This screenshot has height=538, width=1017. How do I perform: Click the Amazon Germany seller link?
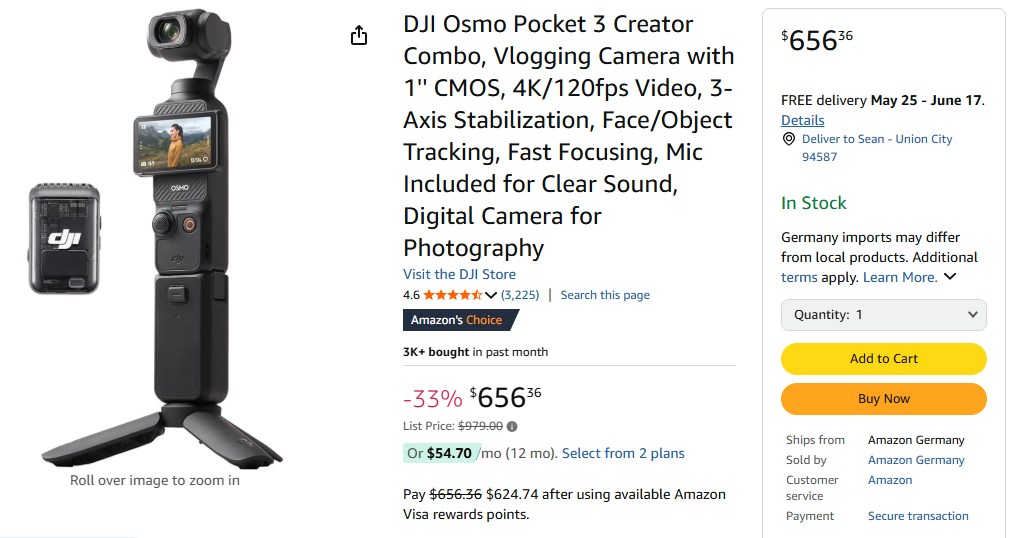click(916, 460)
